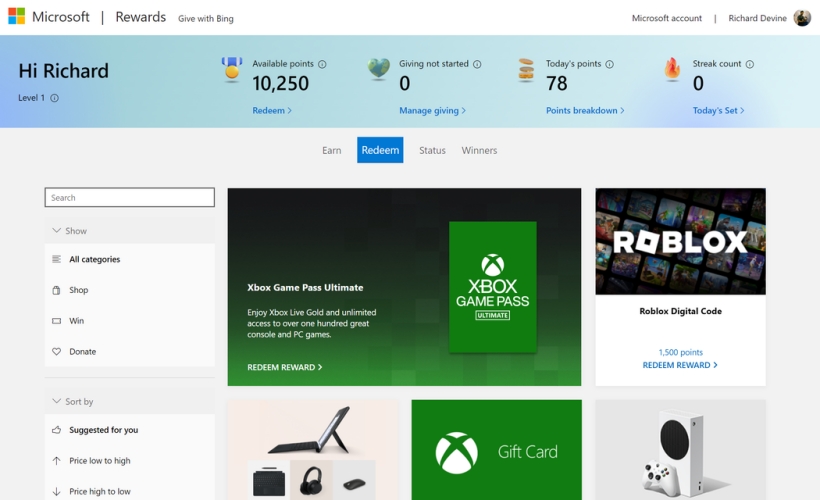Click the 1,500 points price text
The height and width of the screenshot is (500, 820).
[x=680, y=352]
